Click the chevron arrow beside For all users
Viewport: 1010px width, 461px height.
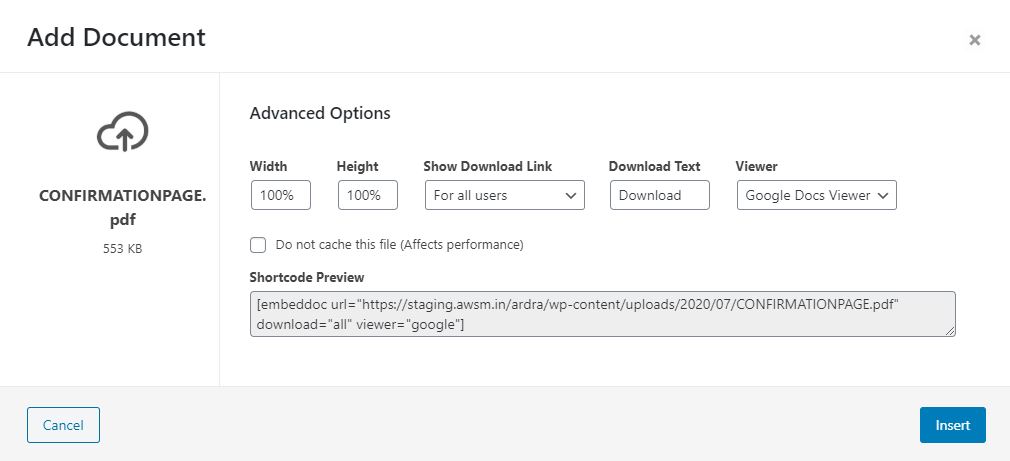(x=571, y=196)
